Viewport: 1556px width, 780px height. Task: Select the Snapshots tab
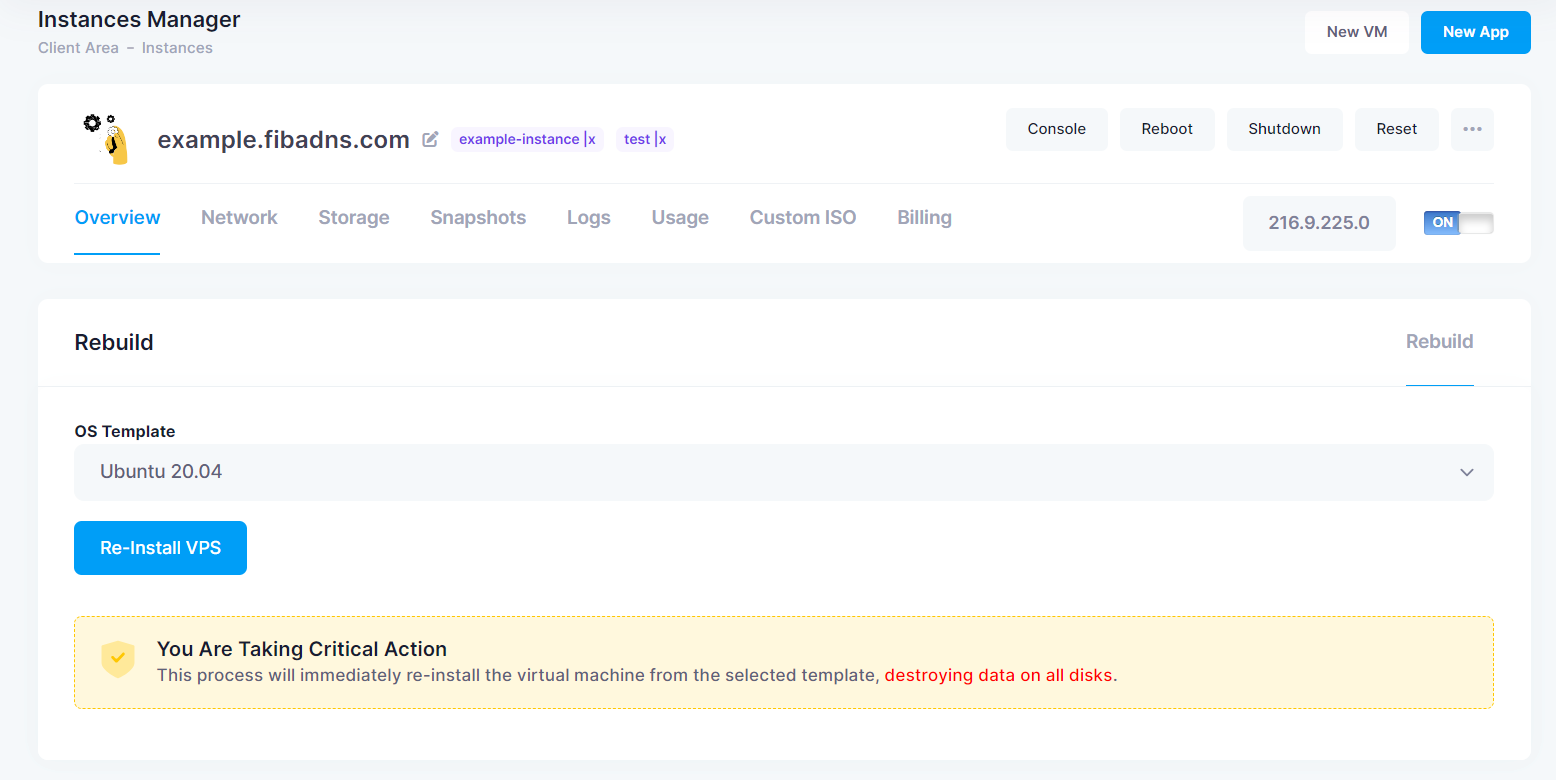tap(478, 218)
